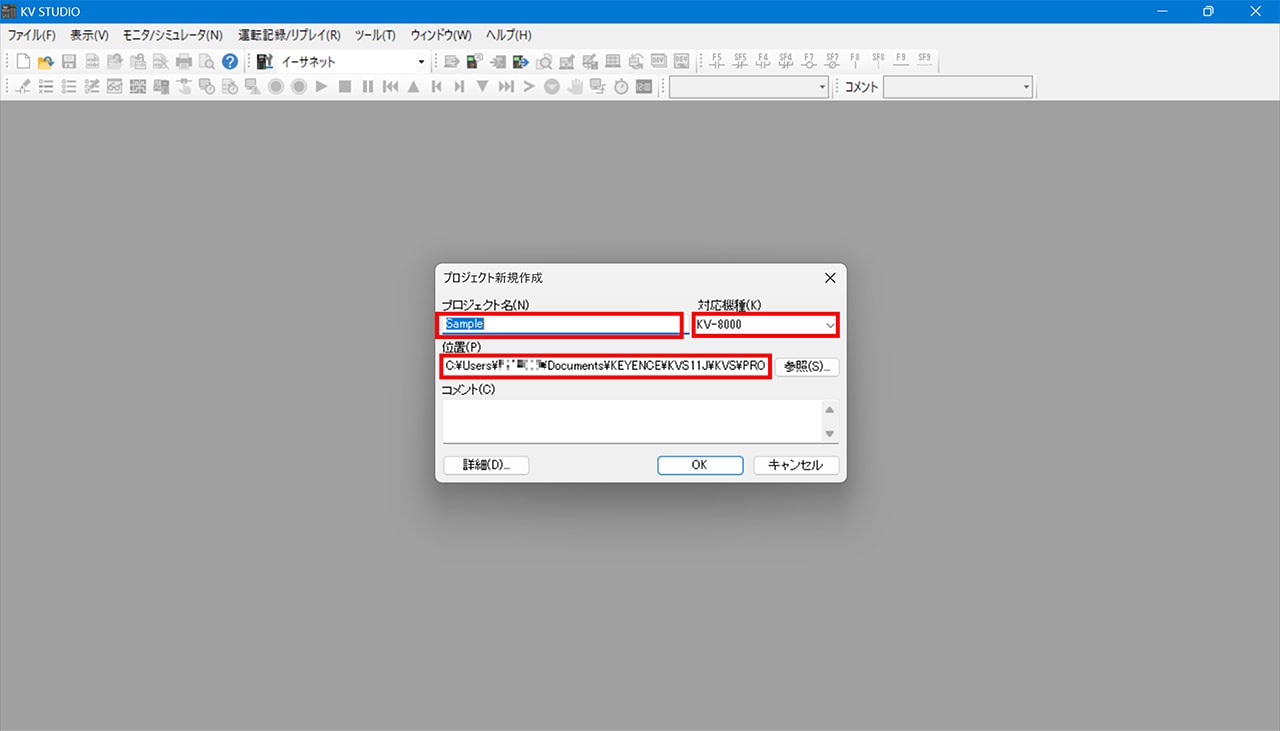Click the hand pan icon
The height and width of the screenshot is (731, 1280).
[575, 87]
